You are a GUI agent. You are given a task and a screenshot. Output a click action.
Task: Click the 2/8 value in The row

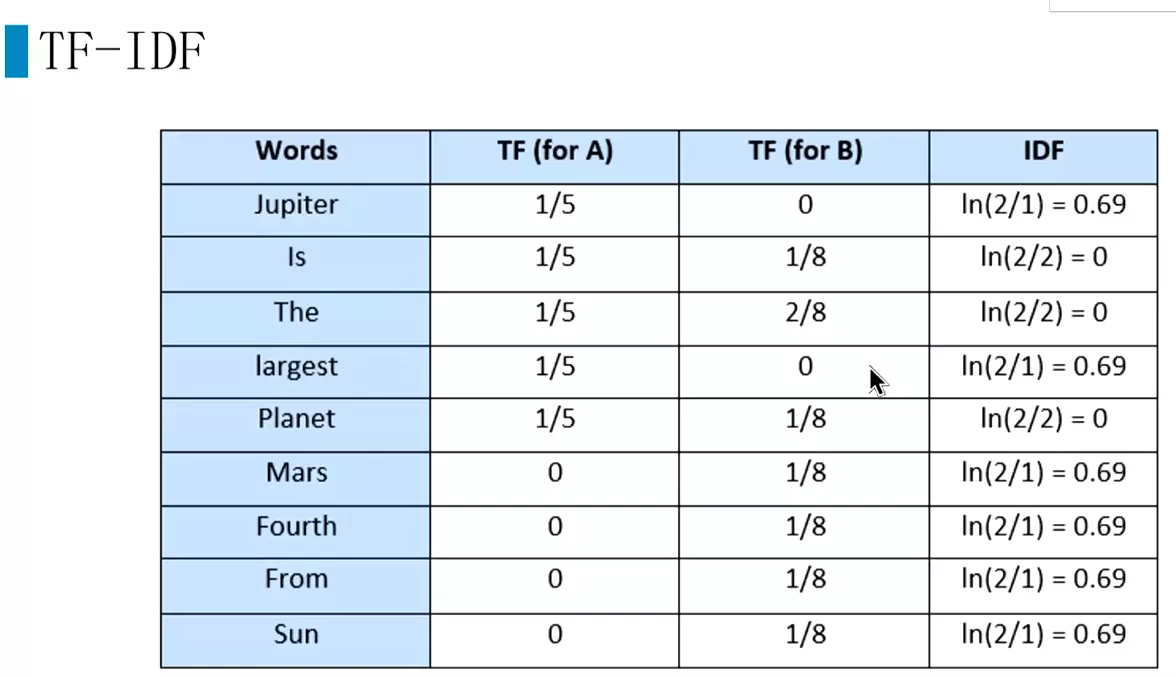coord(806,312)
